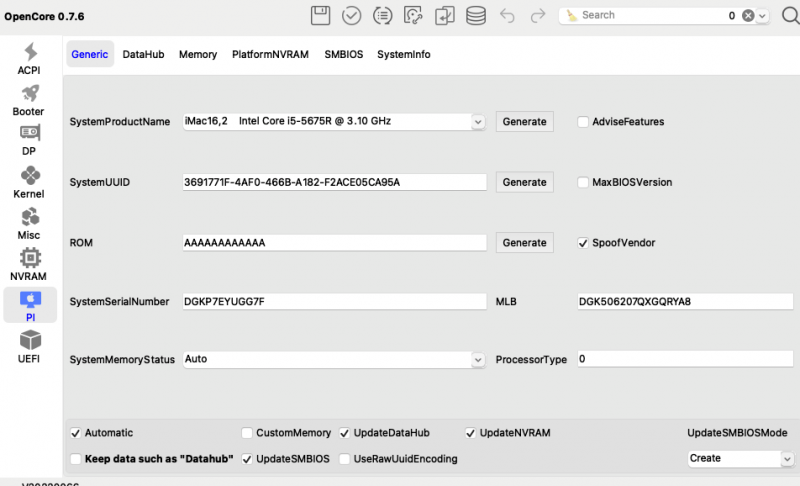
Task: Switch to the SMBIOS tab
Action: [344, 54]
